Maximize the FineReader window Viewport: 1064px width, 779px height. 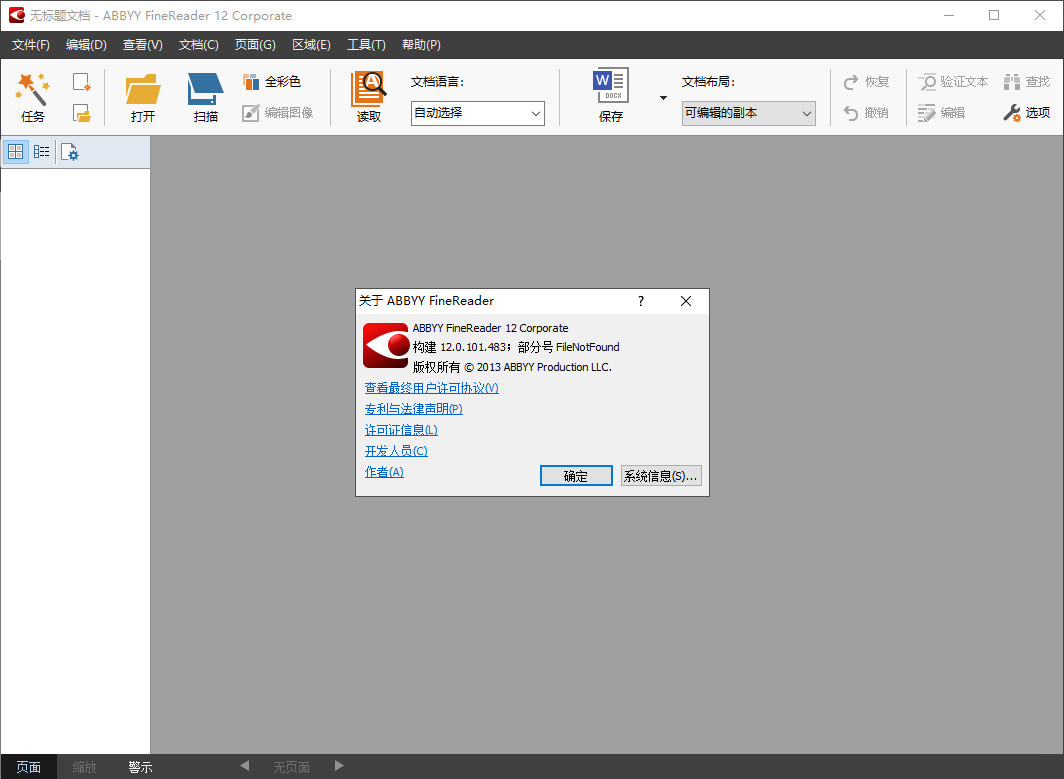coord(994,15)
